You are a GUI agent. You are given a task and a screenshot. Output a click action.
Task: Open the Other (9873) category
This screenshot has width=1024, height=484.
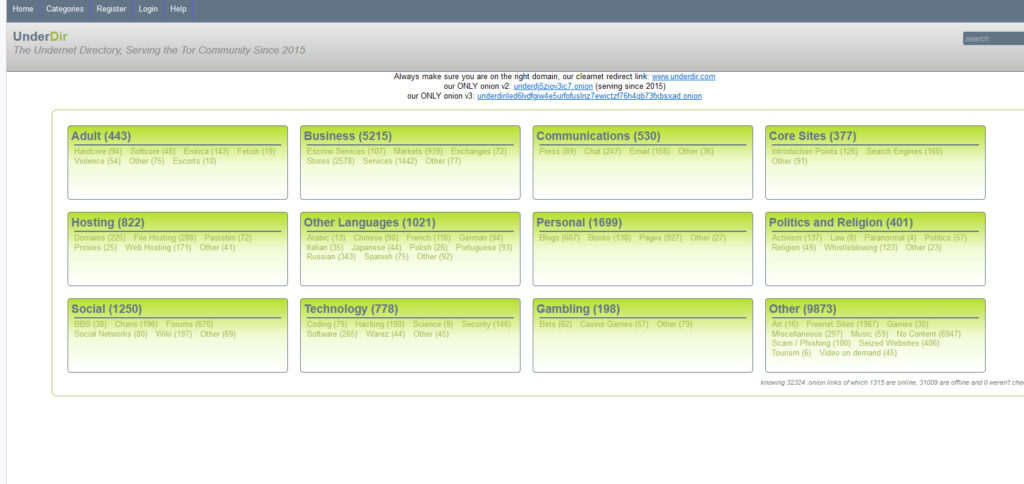point(803,309)
